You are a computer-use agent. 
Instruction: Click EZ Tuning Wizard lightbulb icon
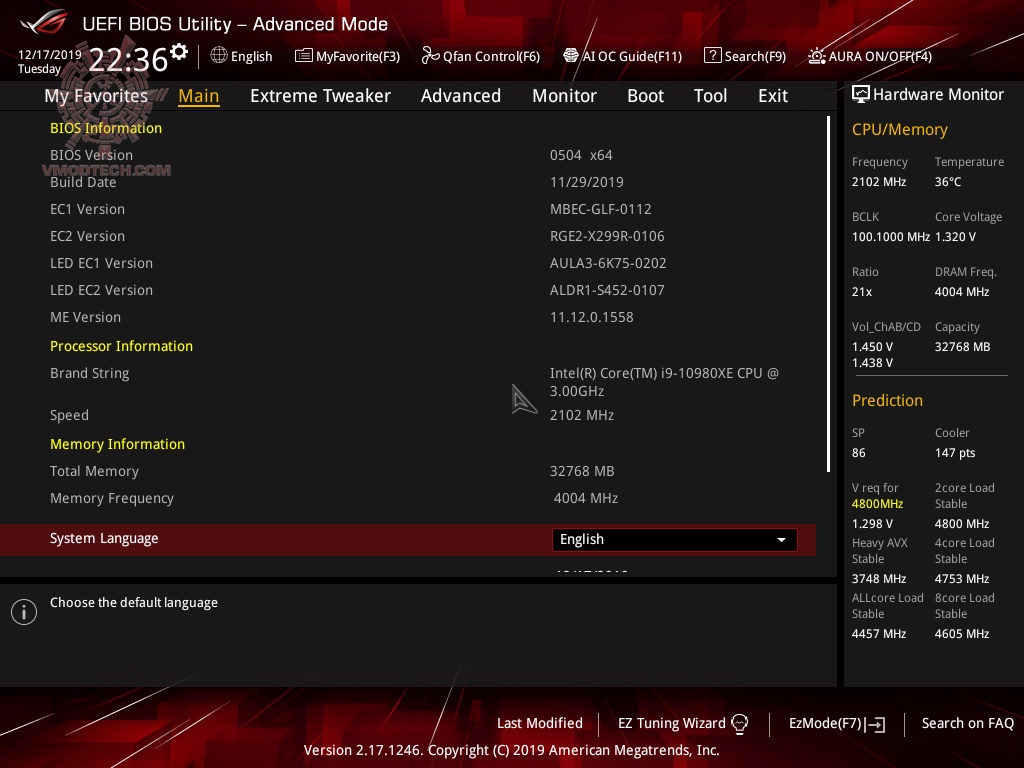coord(739,724)
